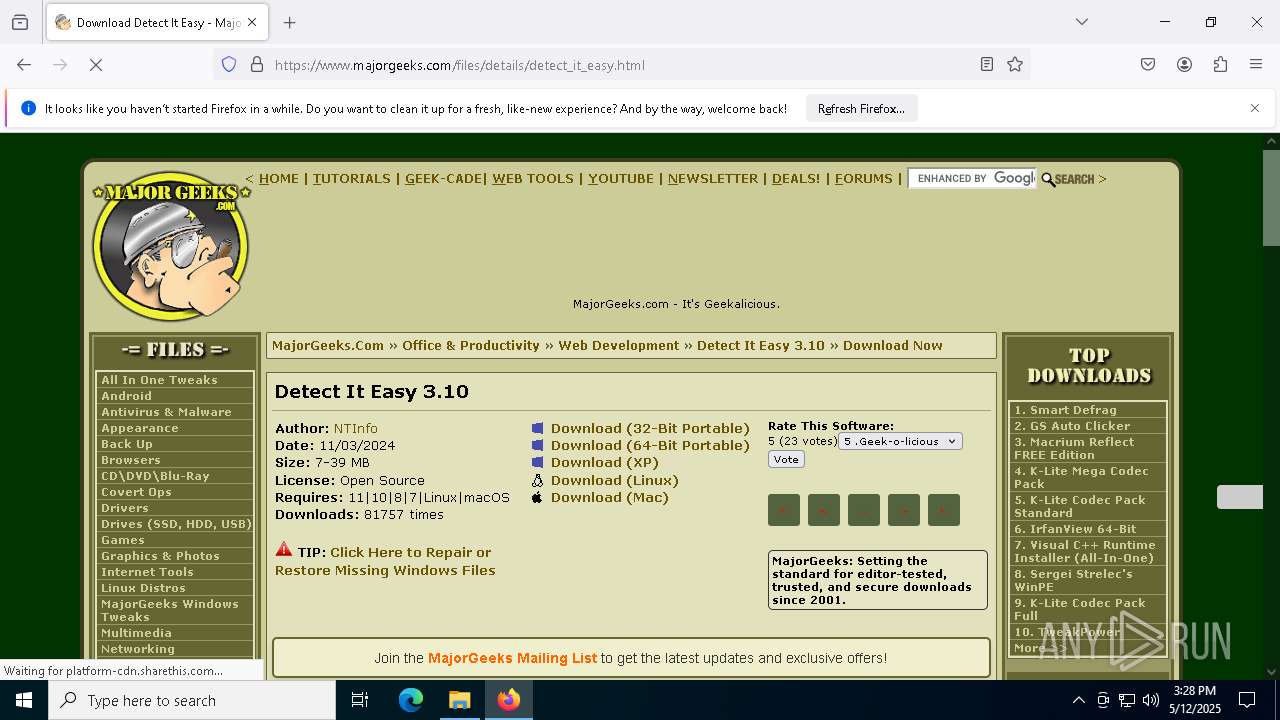Click Type here to search box
This screenshot has width=1280, height=720.
point(192,700)
